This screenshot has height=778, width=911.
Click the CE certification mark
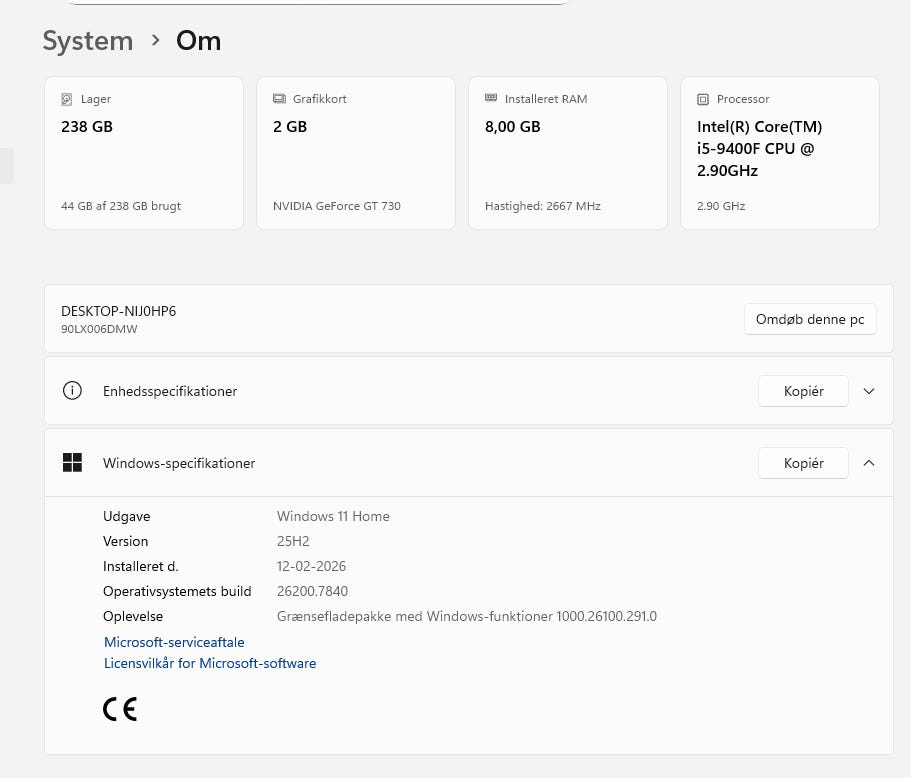tap(120, 709)
